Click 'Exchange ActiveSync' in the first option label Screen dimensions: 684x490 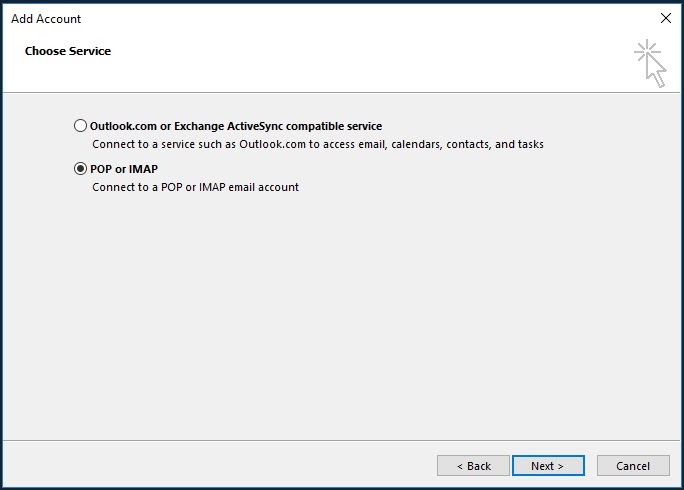coord(221,127)
